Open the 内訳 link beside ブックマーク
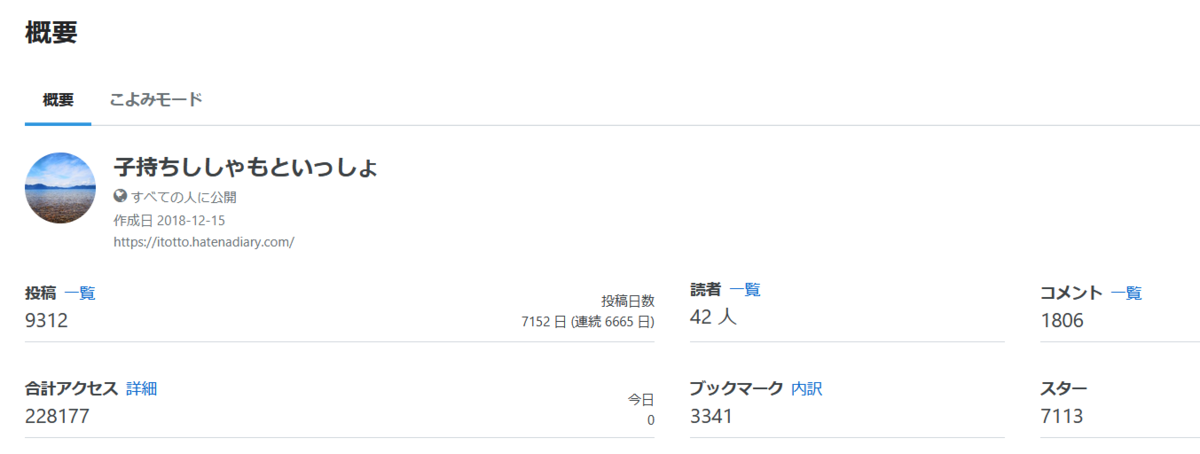 807,389
